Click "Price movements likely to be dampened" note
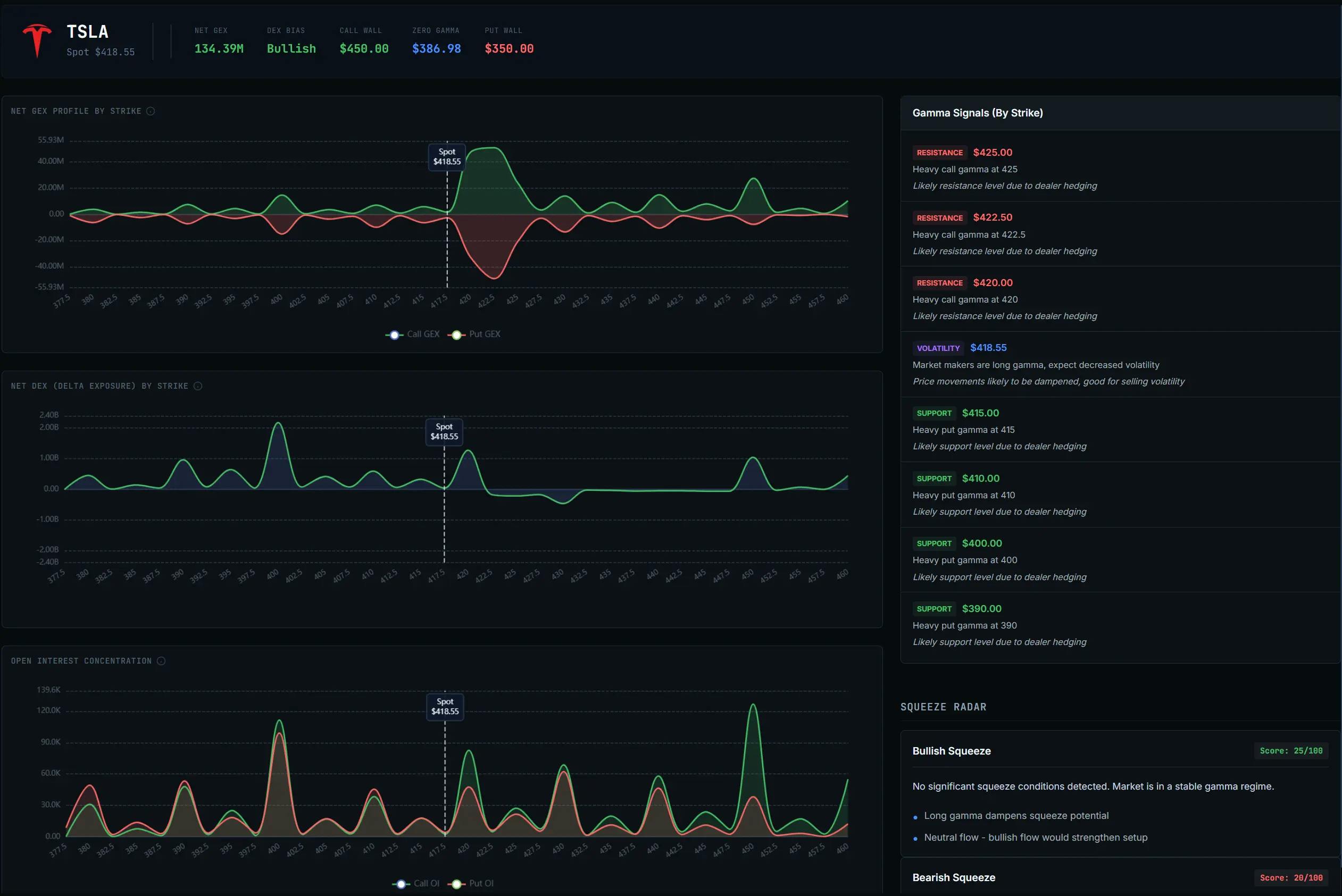This screenshot has height=896, width=1342. (x=1049, y=382)
